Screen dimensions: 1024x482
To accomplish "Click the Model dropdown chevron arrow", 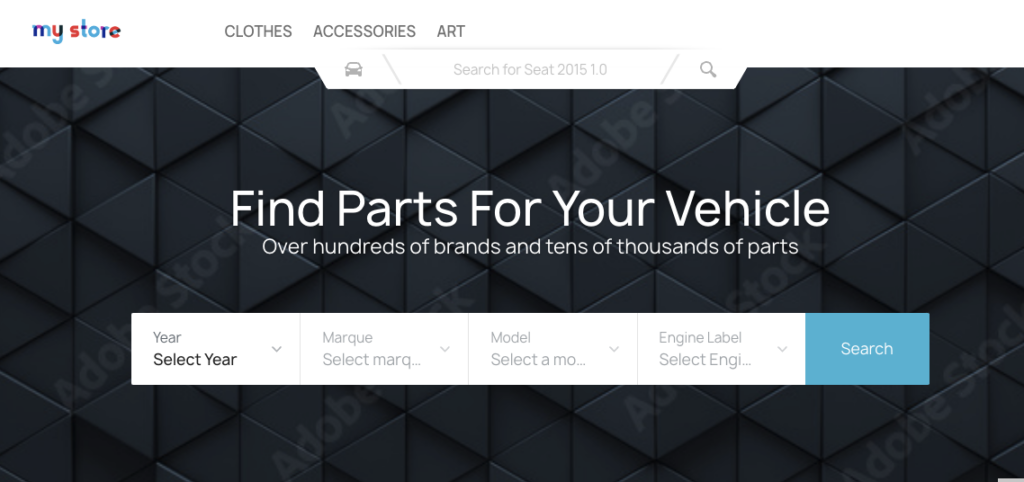I will pos(614,349).
